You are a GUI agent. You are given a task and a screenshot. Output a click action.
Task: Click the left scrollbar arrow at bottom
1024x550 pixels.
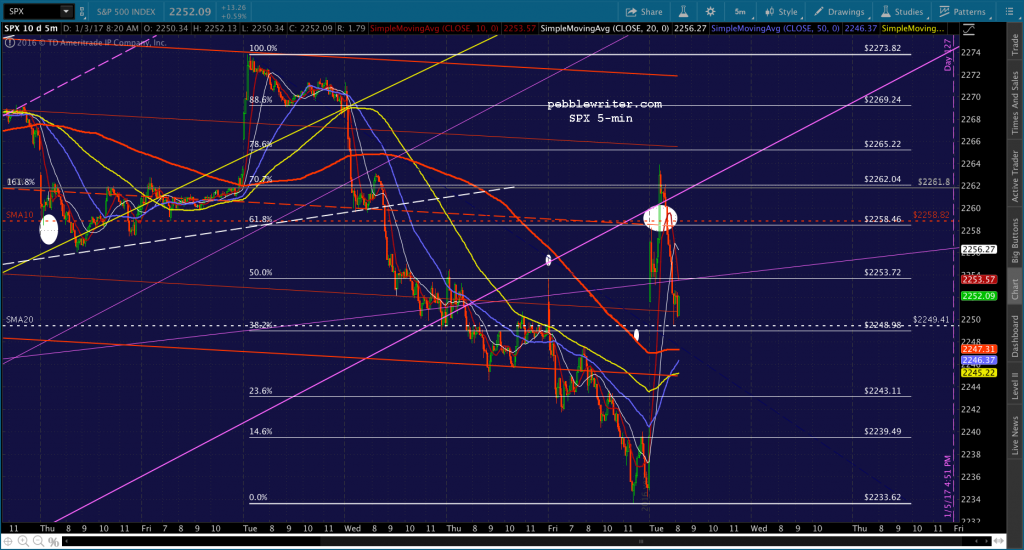coord(65,542)
